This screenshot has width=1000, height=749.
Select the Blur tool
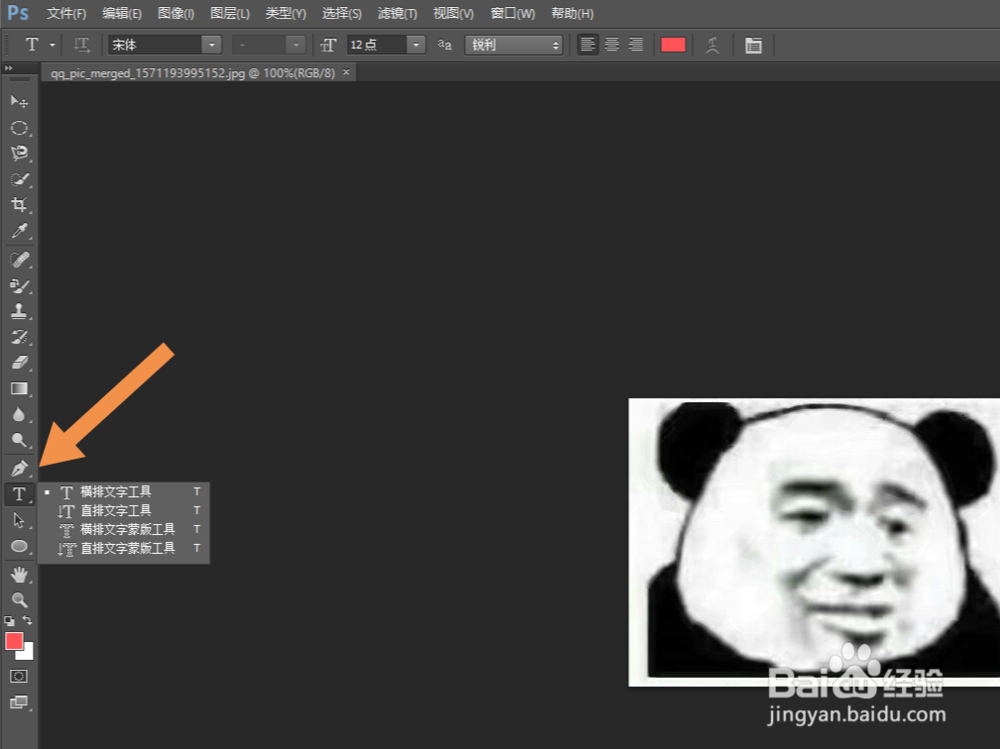[19, 415]
